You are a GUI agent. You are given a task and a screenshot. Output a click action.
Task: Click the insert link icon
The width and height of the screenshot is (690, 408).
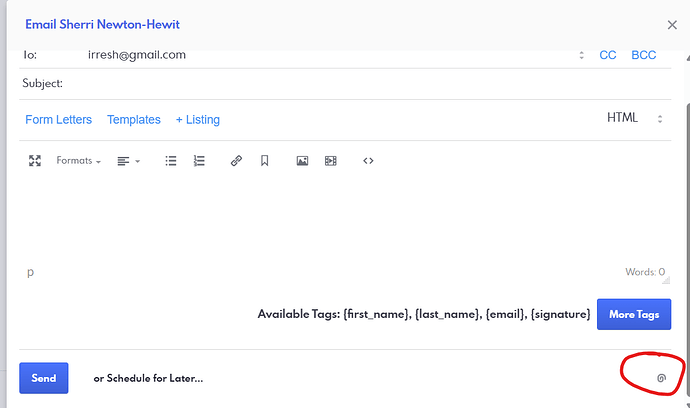point(236,160)
